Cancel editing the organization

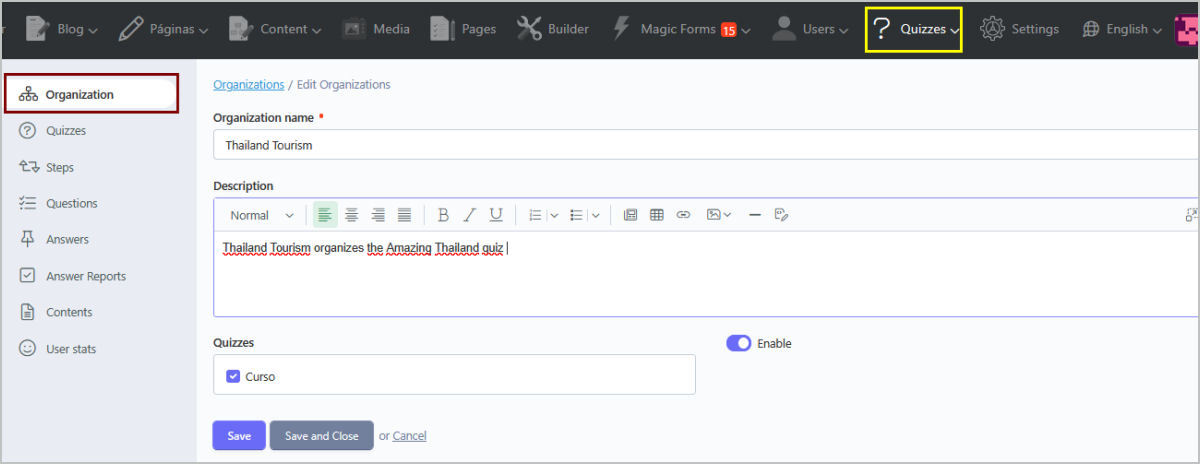click(409, 436)
